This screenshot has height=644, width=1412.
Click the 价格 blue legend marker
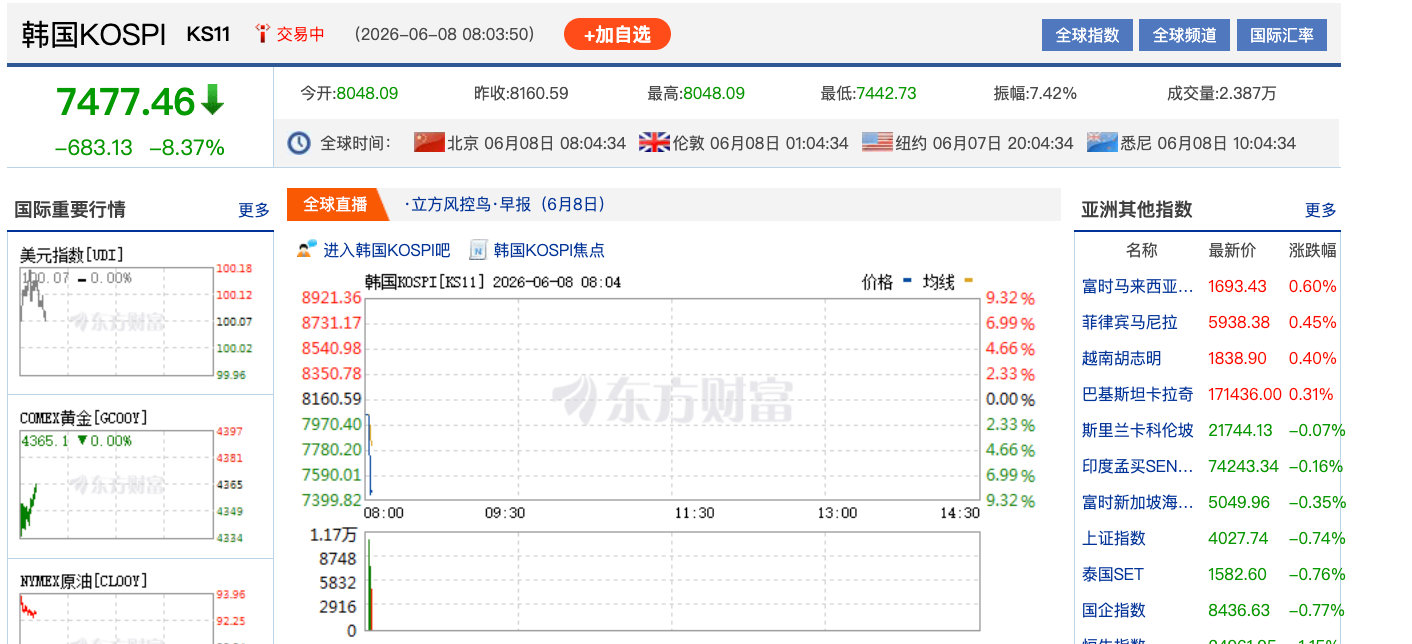[907, 282]
